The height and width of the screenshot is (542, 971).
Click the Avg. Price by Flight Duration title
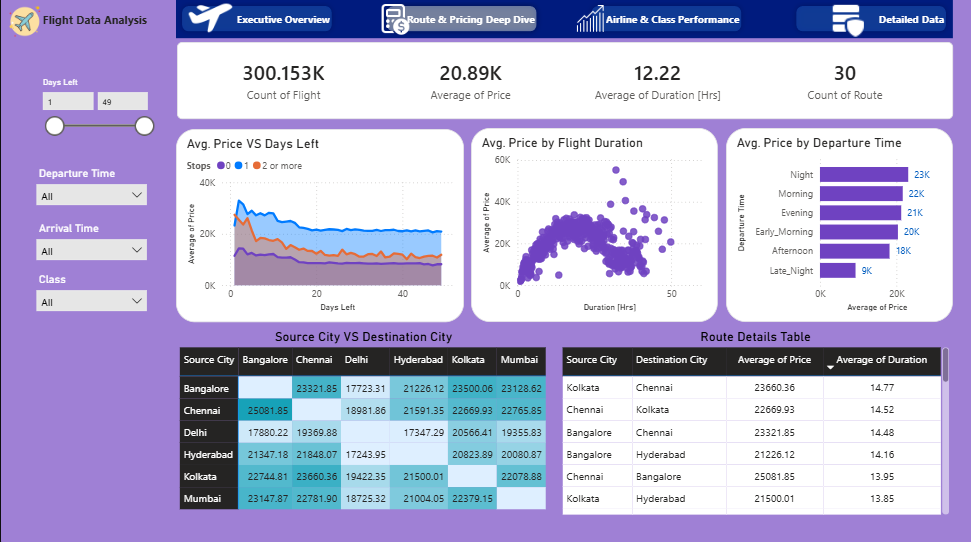[562, 143]
